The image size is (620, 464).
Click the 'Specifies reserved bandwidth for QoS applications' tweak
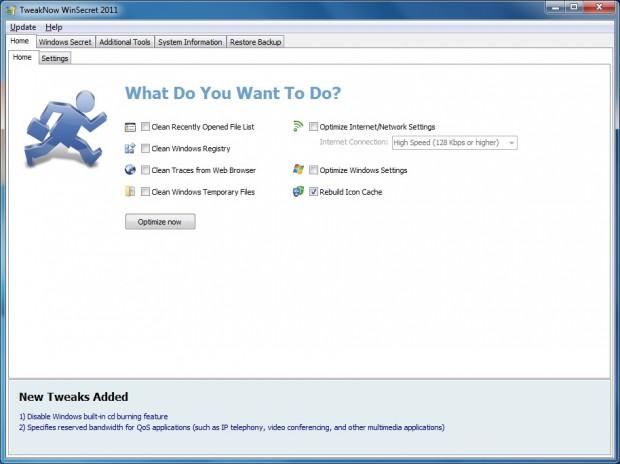[232, 428]
